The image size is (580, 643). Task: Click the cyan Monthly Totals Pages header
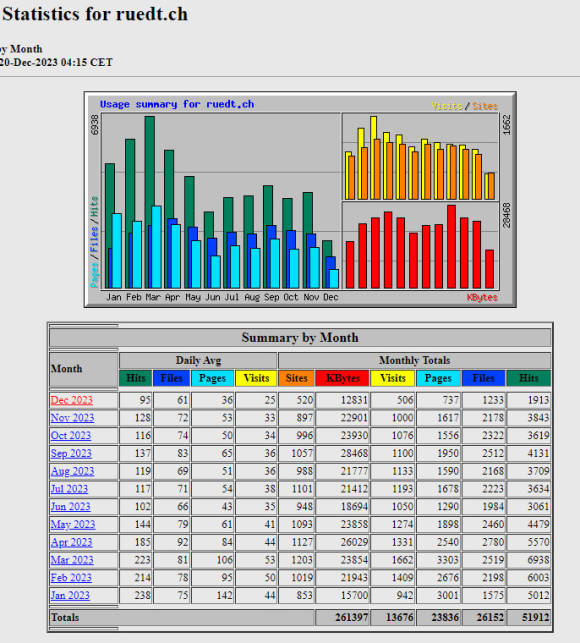(x=438, y=378)
